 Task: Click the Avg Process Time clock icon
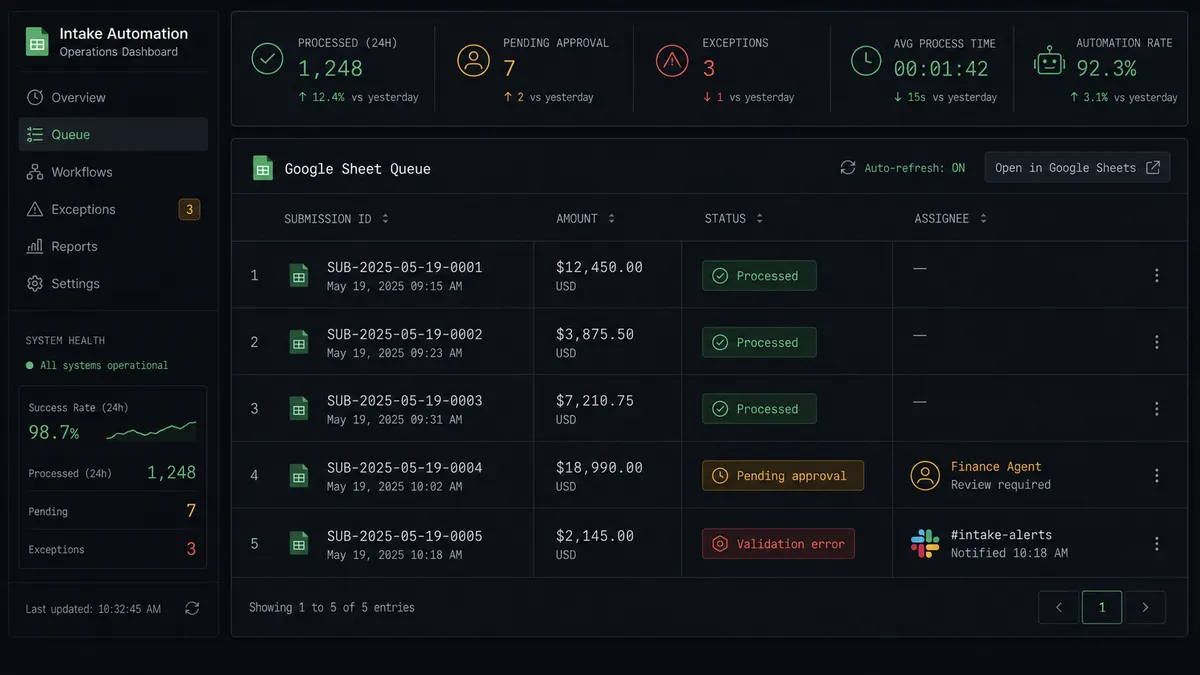click(x=866, y=60)
